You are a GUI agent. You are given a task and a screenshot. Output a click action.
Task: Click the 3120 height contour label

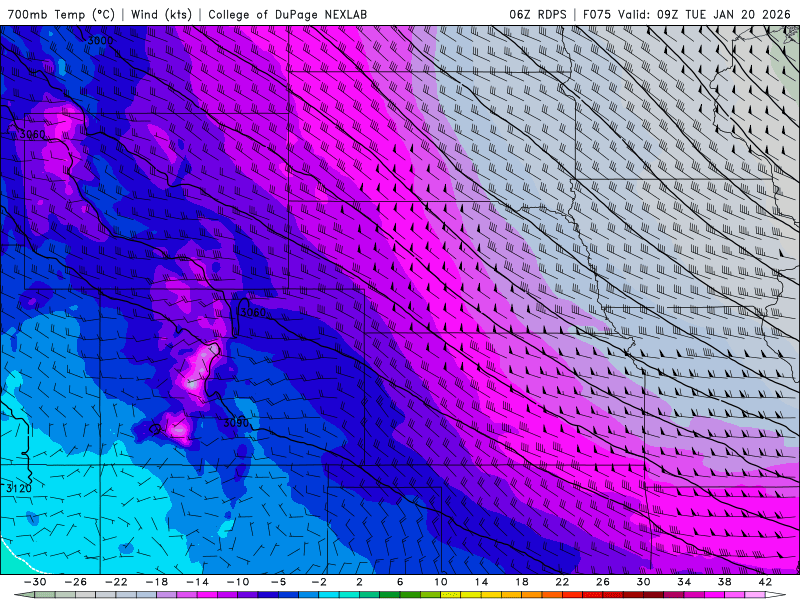pyautogui.click(x=19, y=488)
